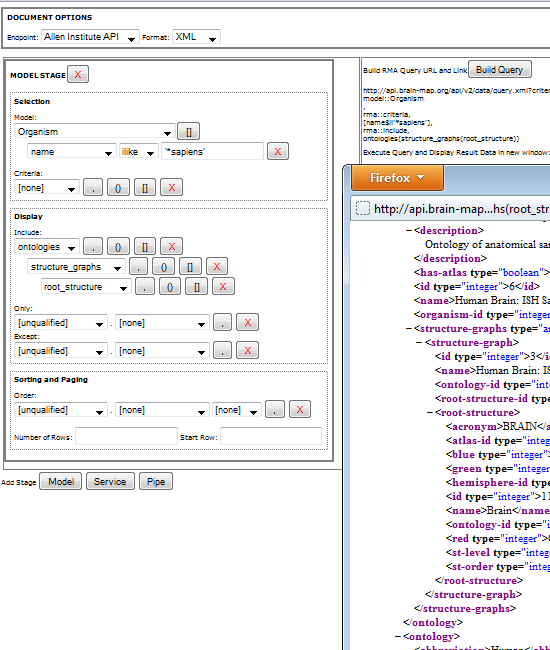Open the ilike operator dropdown
This screenshot has width=550, height=650.
click(x=138, y=152)
